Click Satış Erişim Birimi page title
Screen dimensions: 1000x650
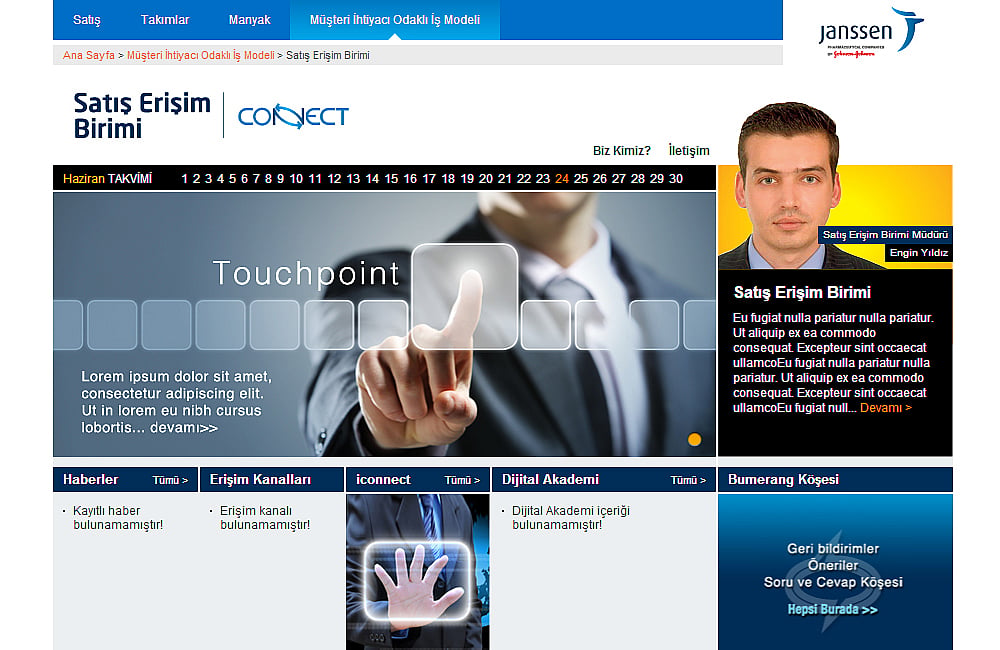[x=142, y=115]
